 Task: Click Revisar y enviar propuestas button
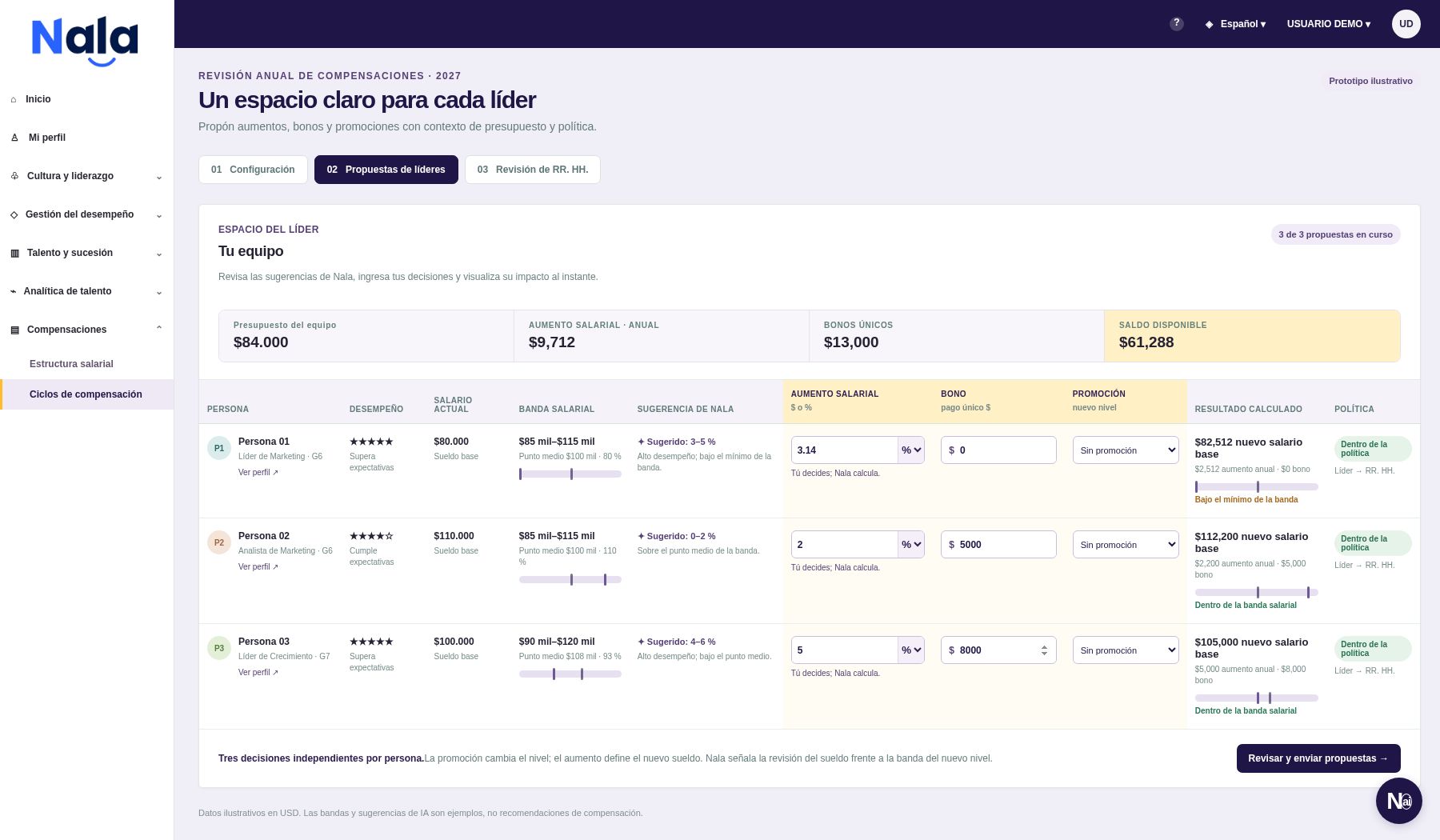pos(1318,758)
